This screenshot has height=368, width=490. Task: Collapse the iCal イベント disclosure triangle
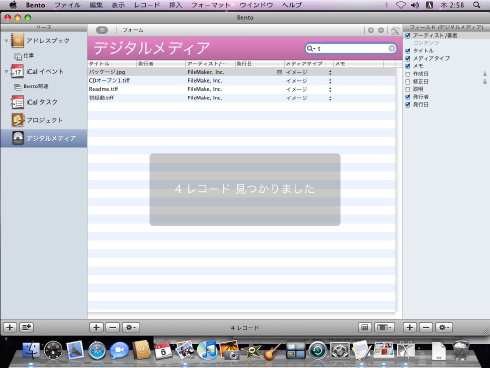6,71
